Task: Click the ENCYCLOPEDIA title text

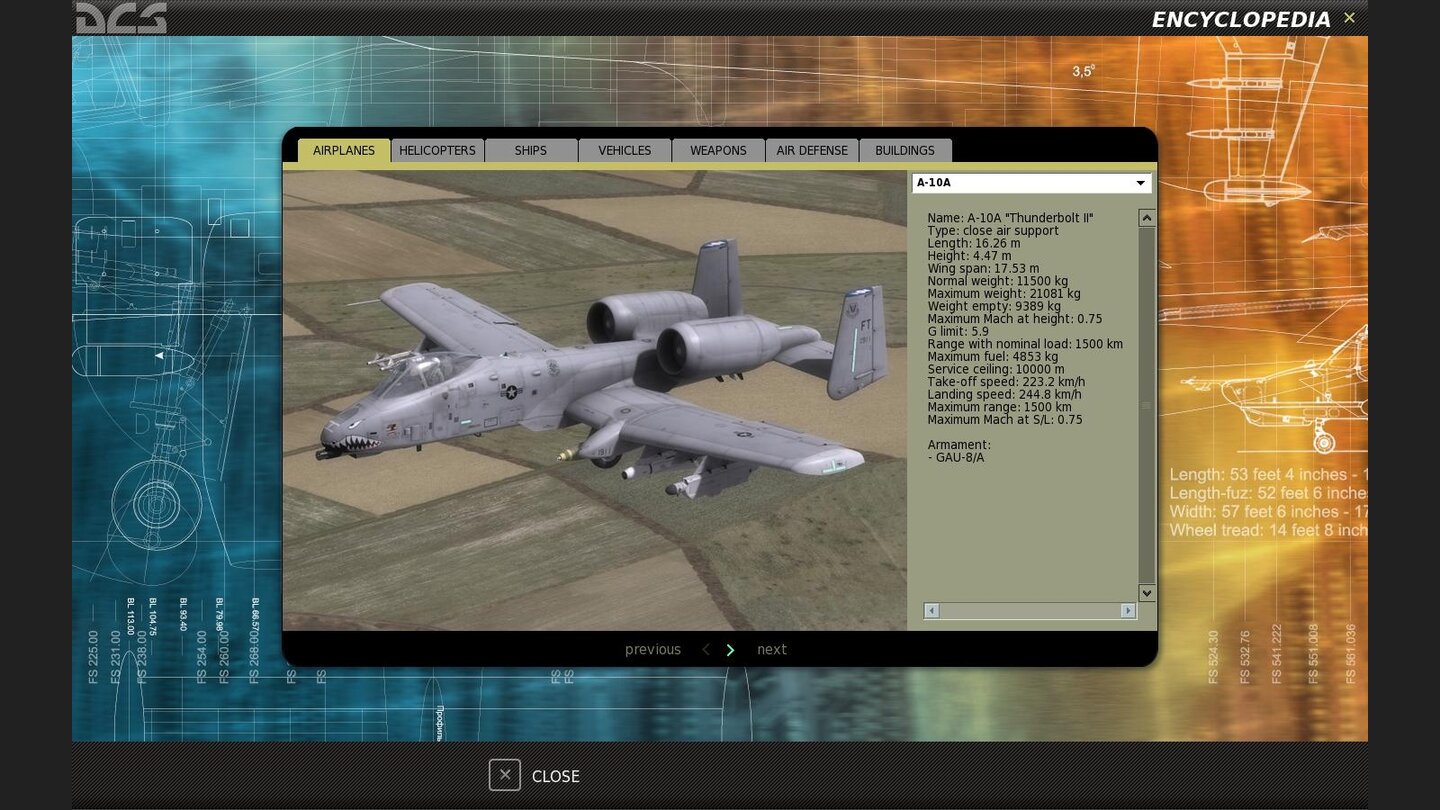Action: click(x=1241, y=20)
